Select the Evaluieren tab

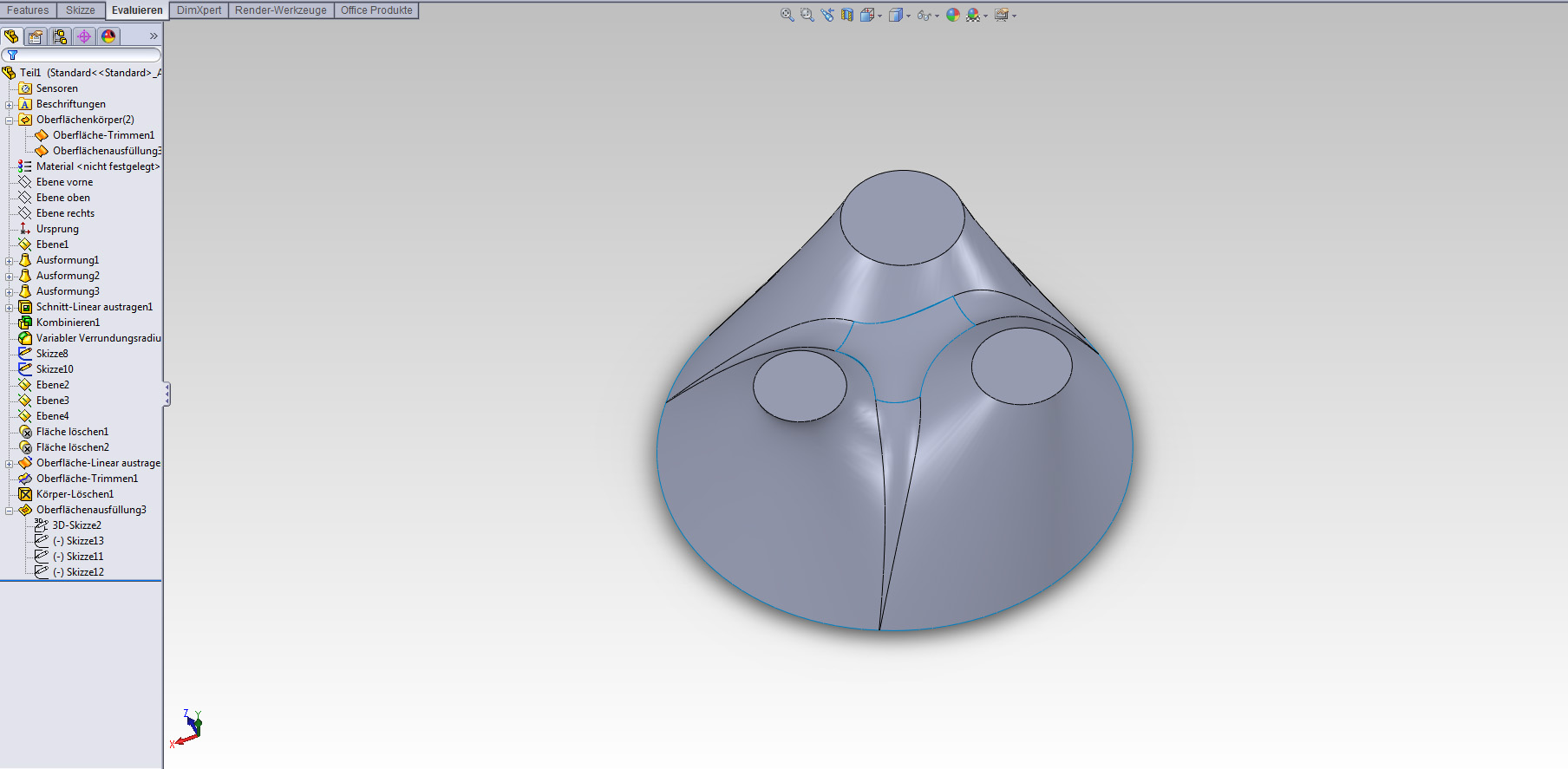(137, 10)
